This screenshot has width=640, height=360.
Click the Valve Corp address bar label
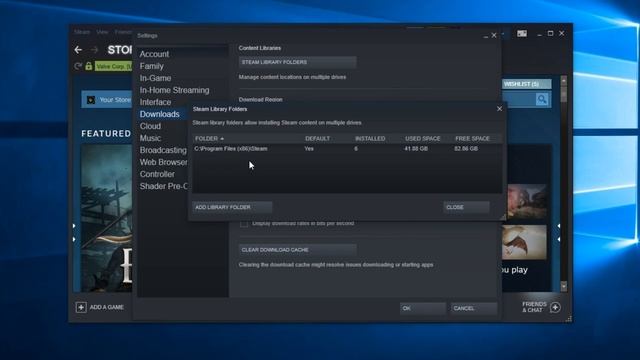click(x=113, y=66)
